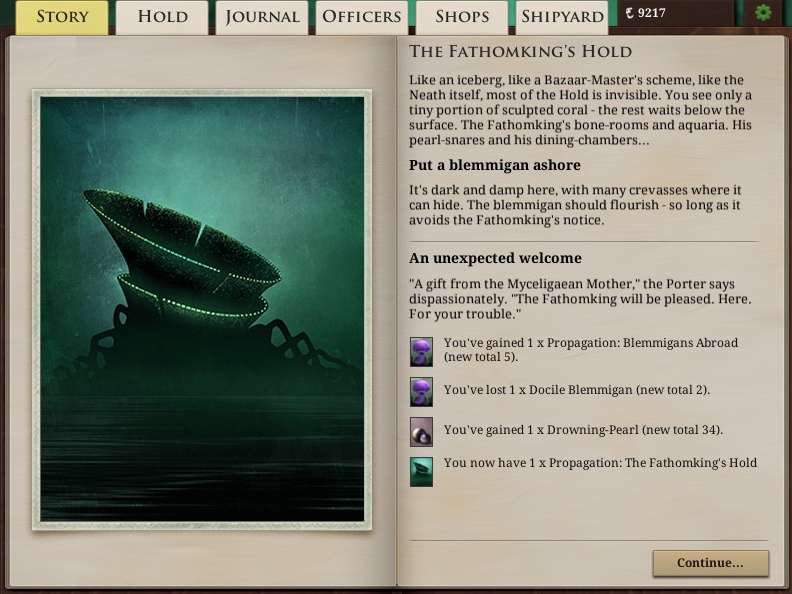
Task: Open the Hold tab
Action: coord(162,17)
